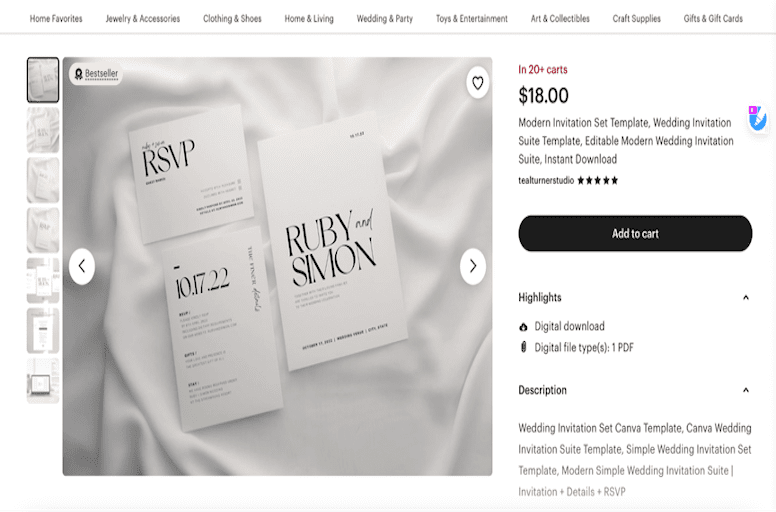
Task: Visit the tealturnerstudio shop link
Action: point(546,181)
